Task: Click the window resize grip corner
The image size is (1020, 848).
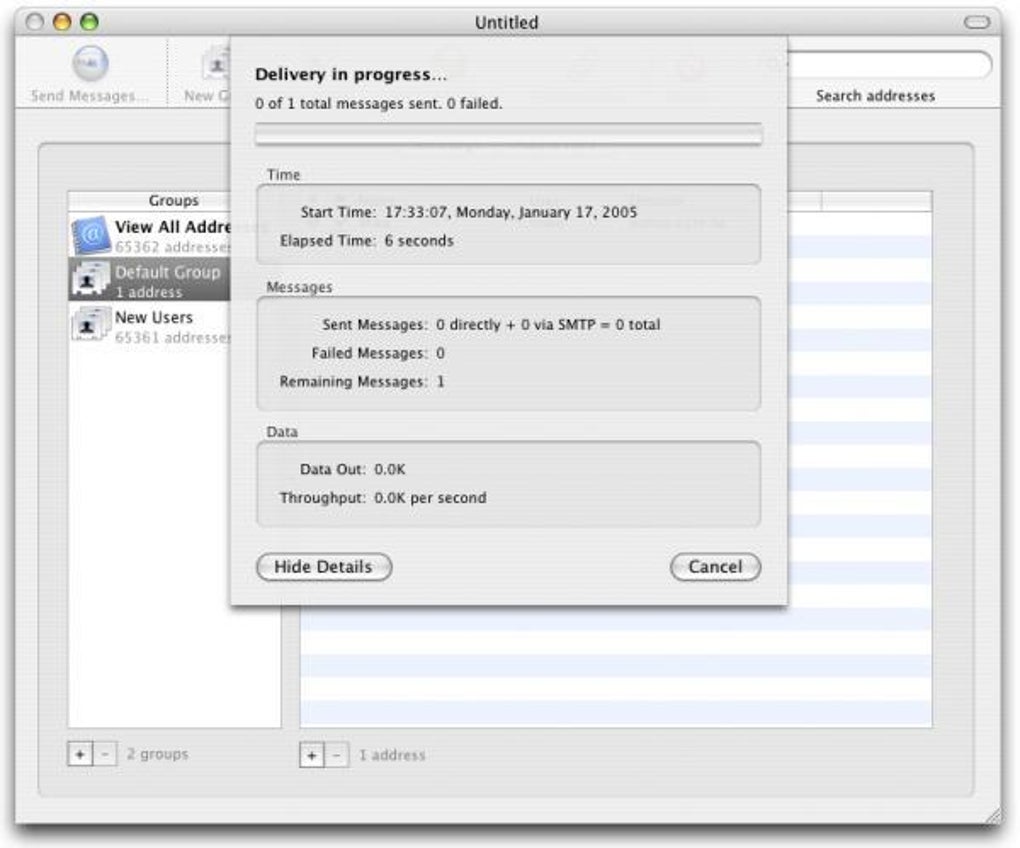Action: pyautogui.click(x=993, y=815)
